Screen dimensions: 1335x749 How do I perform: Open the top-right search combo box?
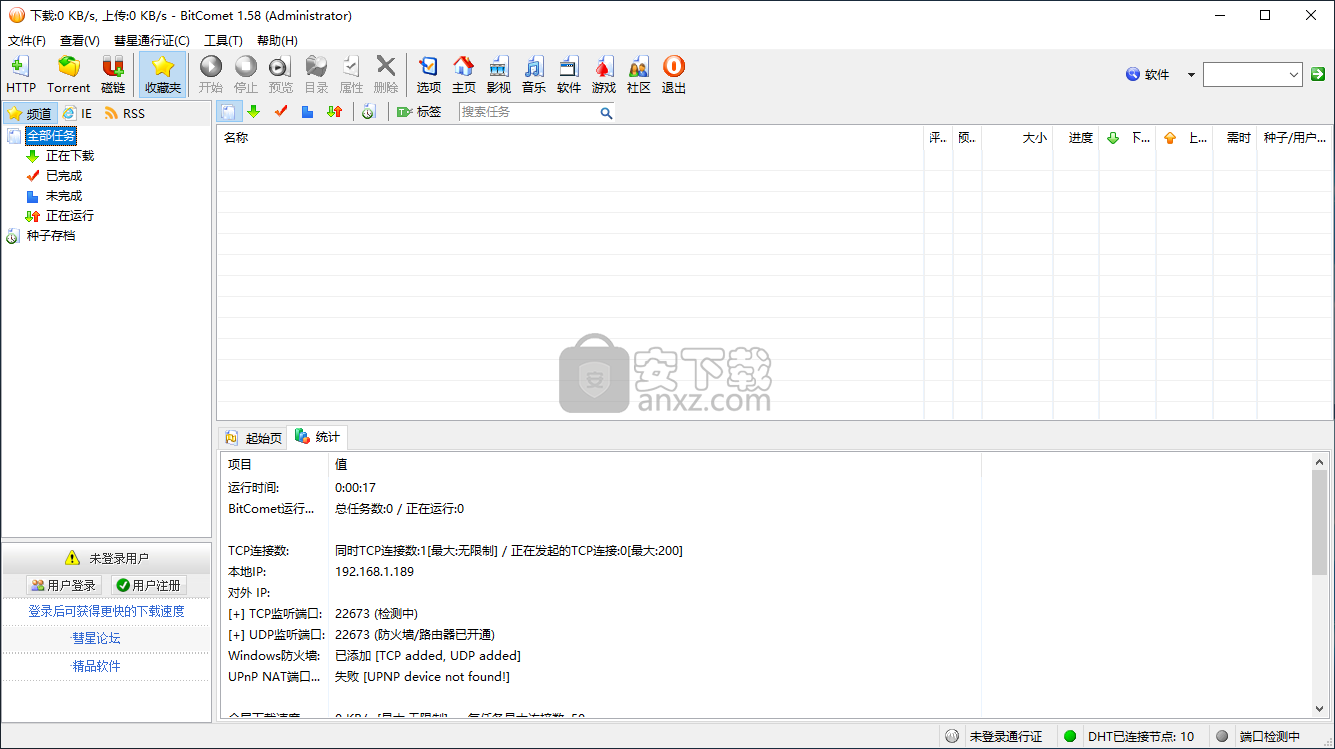pos(1252,75)
